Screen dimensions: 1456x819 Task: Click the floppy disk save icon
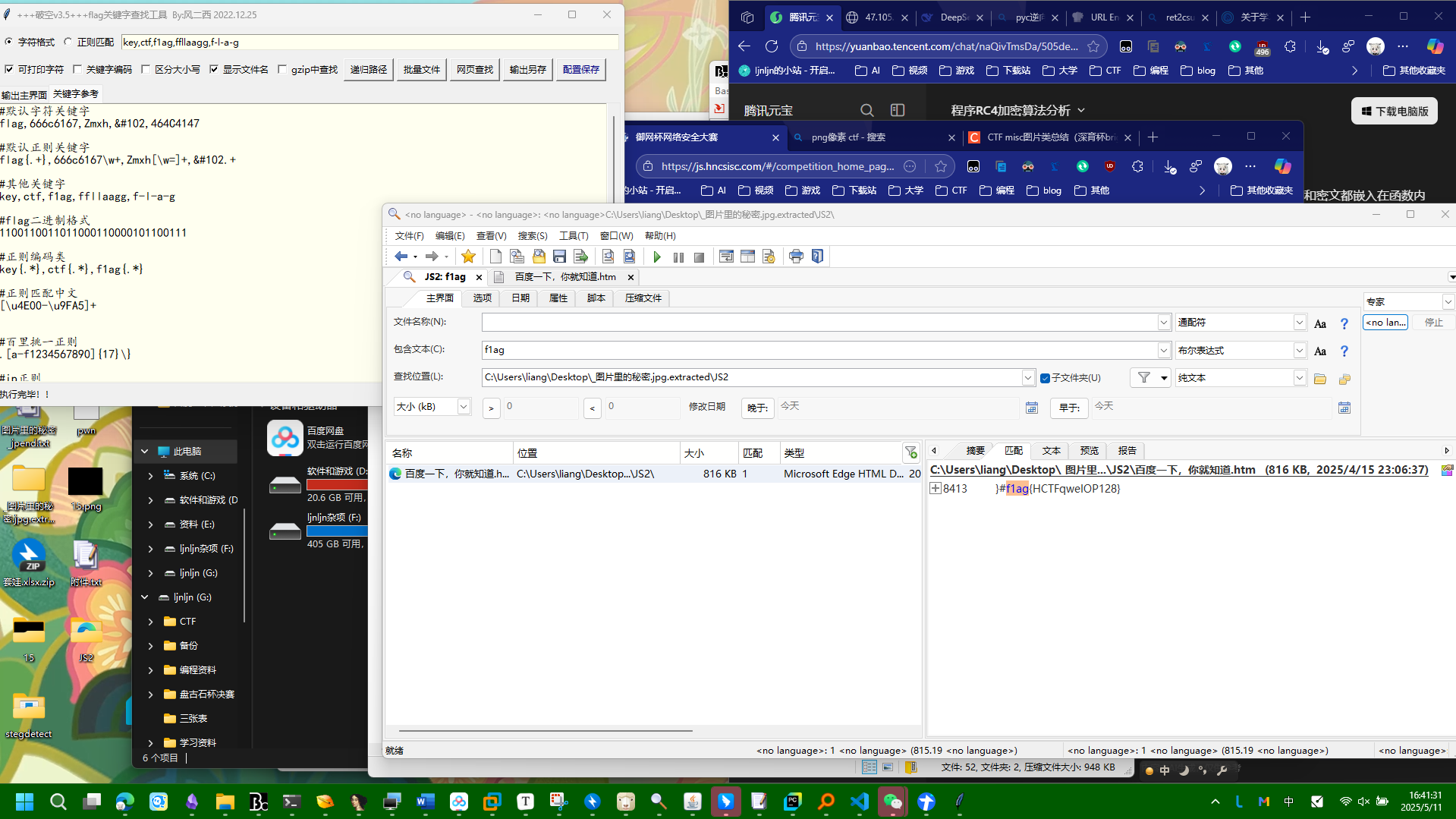[x=559, y=257]
